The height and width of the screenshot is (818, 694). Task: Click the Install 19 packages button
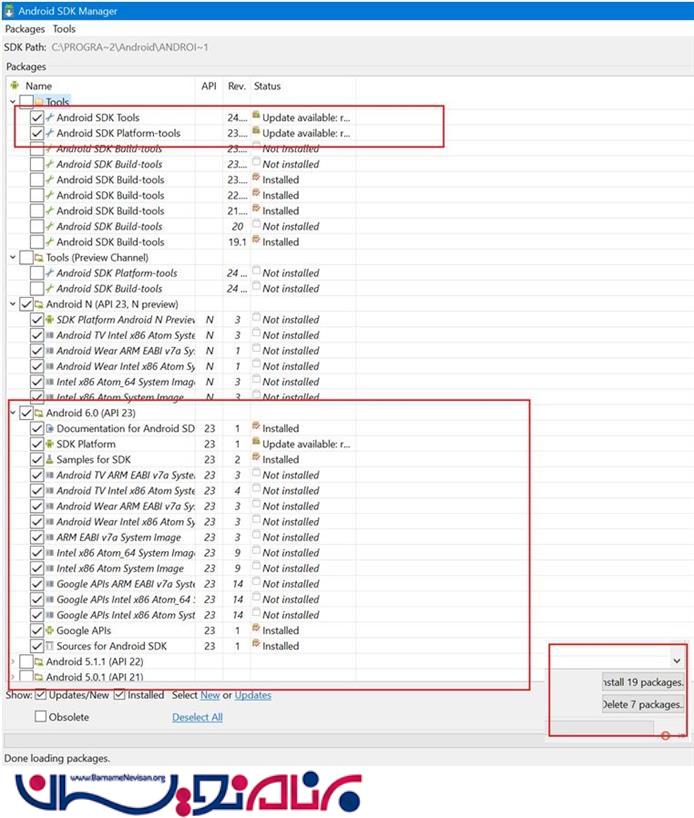[x=642, y=682]
